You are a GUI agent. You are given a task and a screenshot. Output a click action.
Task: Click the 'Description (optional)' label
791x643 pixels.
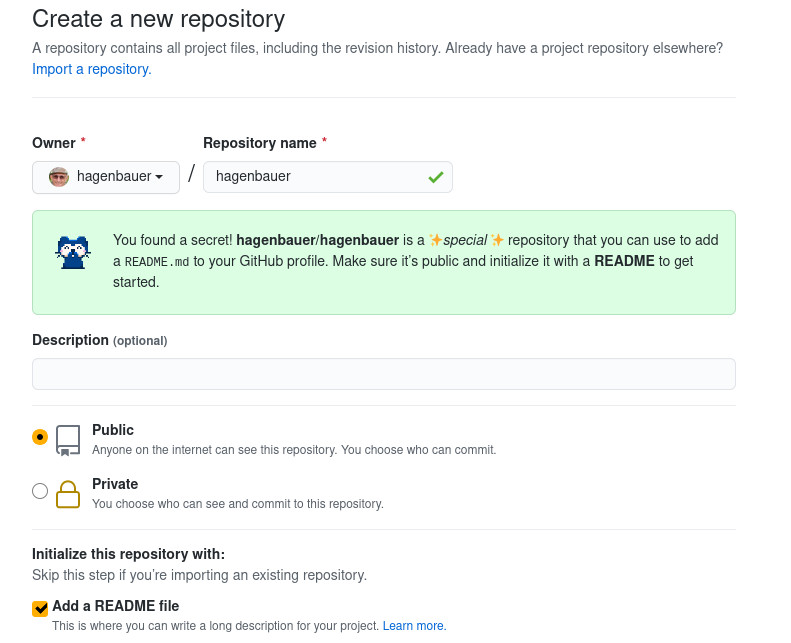(x=100, y=340)
